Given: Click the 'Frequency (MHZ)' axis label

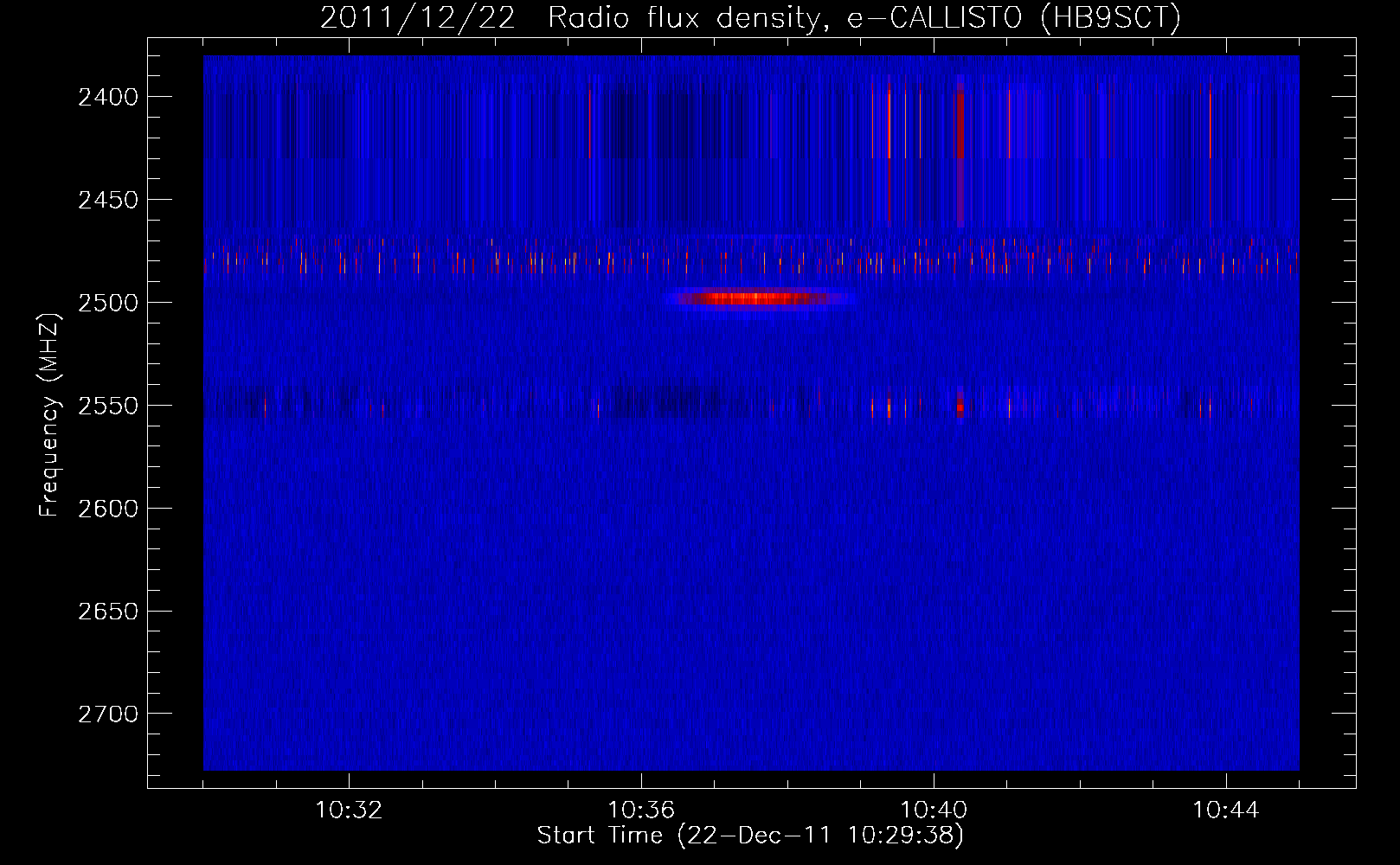Looking at the screenshot, I should click(49, 415).
